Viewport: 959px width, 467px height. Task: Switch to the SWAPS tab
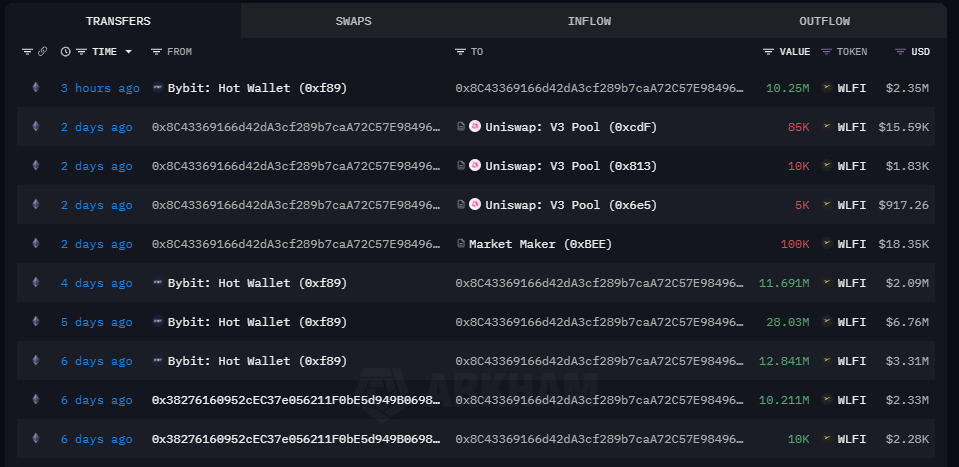[x=353, y=21]
